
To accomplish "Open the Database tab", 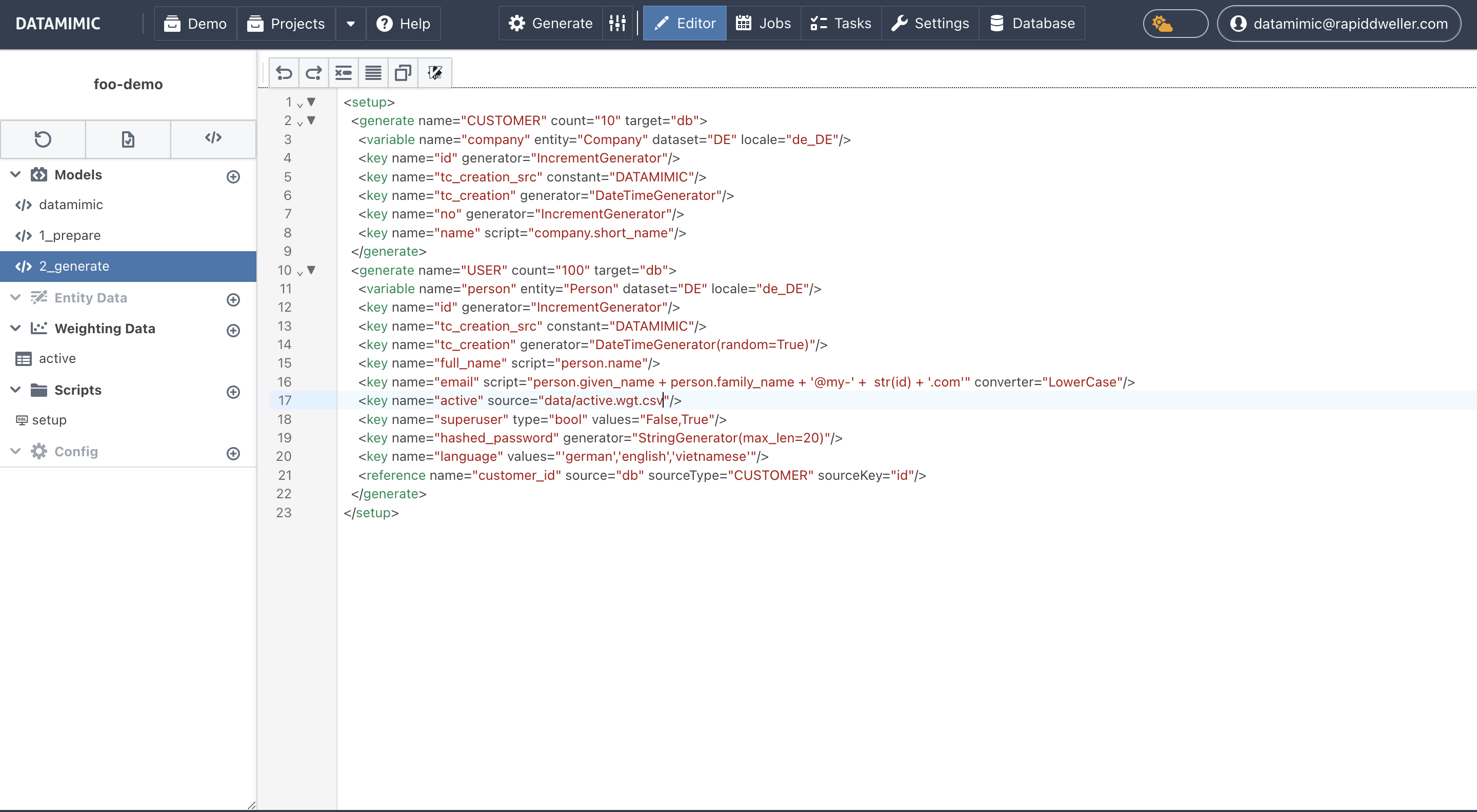I will coord(1032,24).
